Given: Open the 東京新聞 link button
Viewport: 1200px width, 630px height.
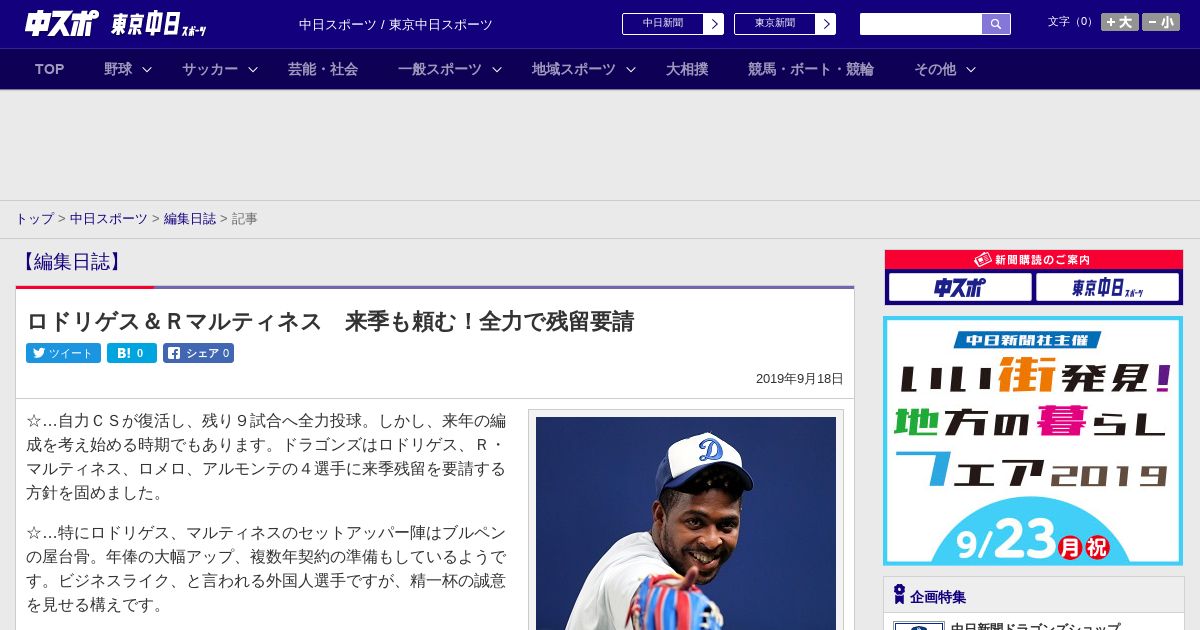Looking at the screenshot, I should pyautogui.click(x=785, y=24).
